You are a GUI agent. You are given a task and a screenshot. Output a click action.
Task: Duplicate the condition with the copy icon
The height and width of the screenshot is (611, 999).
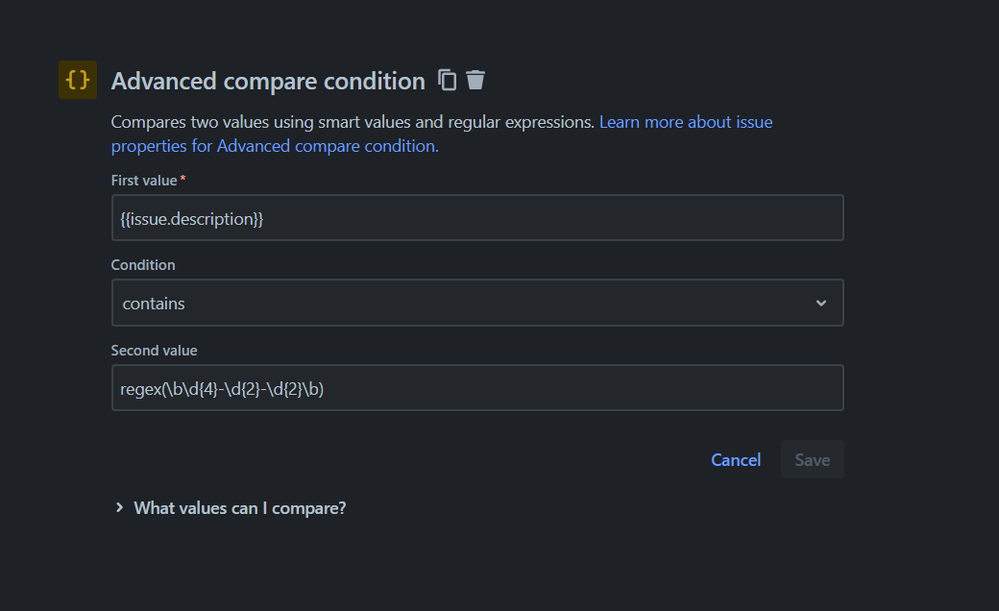(x=447, y=80)
